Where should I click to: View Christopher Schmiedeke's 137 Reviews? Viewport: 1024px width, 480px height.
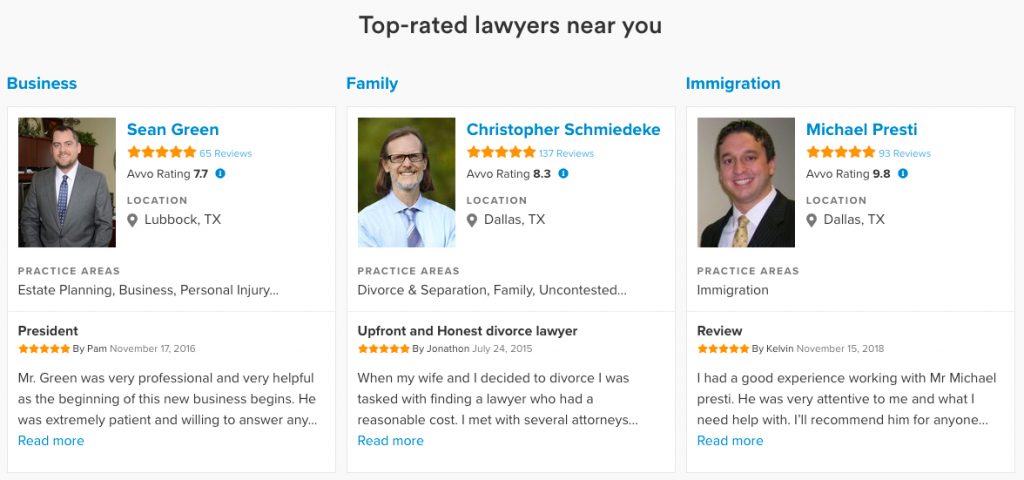pyautogui.click(x=566, y=154)
